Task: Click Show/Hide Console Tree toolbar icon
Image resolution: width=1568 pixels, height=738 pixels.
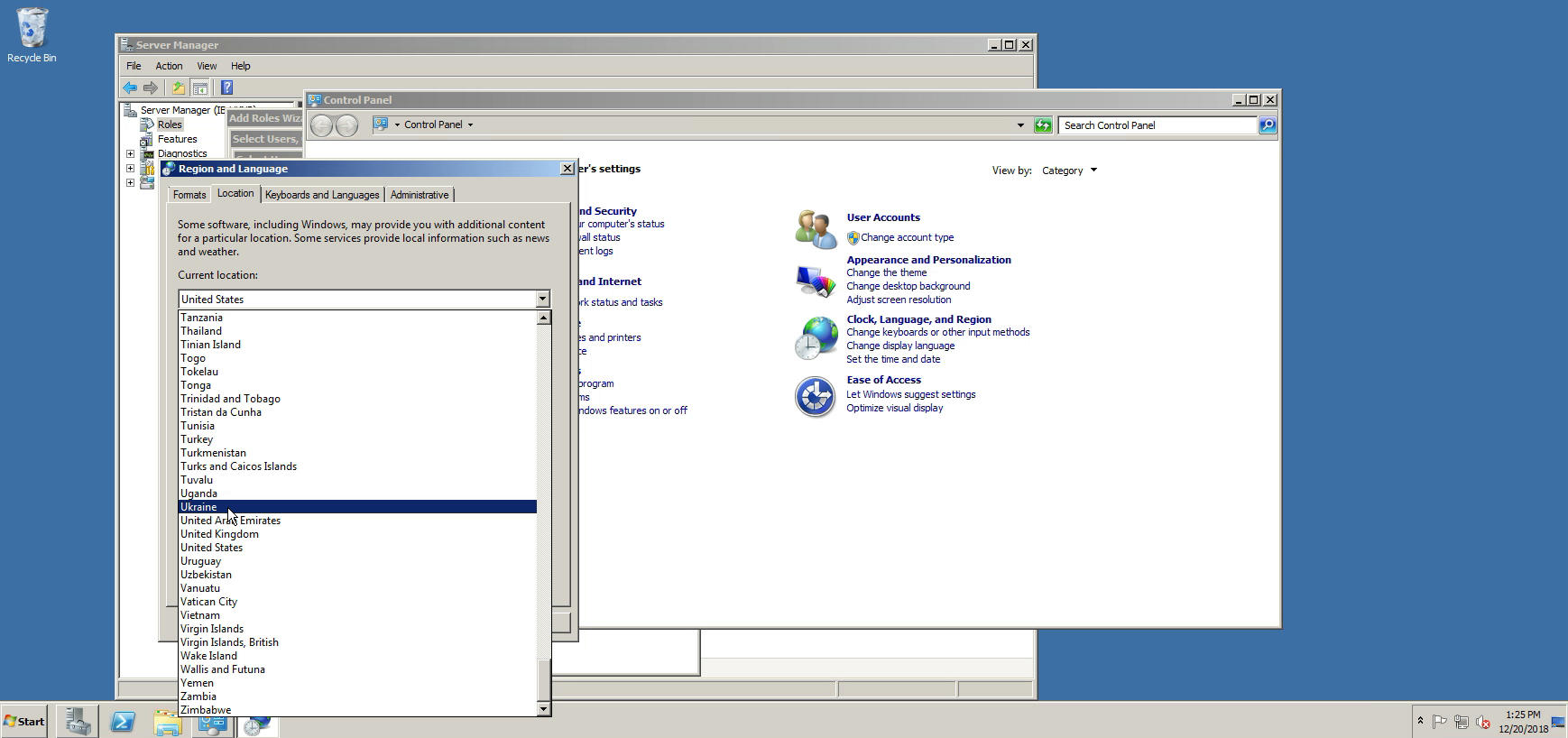Action: point(200,88)
